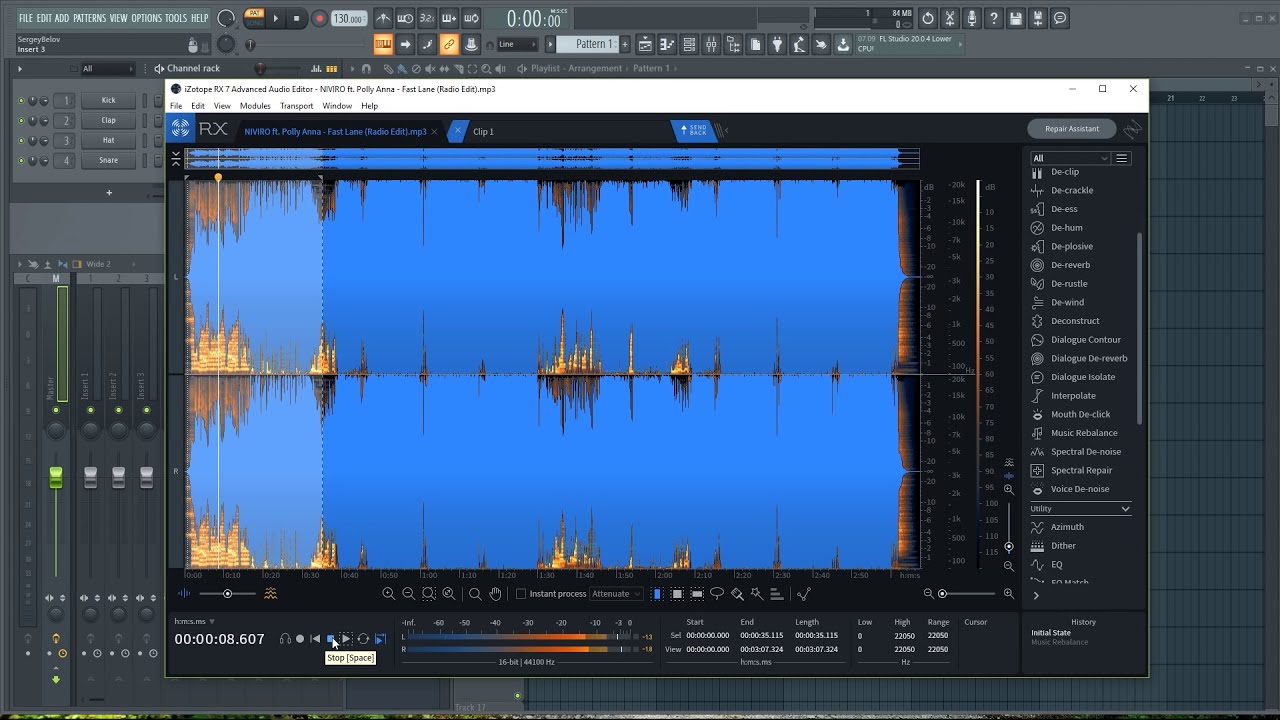The width and height of the screenshot is (1280, 720).
Task: Open FL Studio PATTERNS menu
Action: (89, 18)
